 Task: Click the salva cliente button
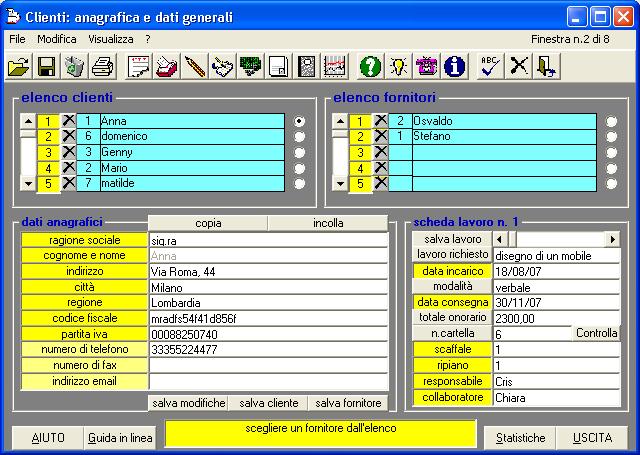tap(268, 403)
